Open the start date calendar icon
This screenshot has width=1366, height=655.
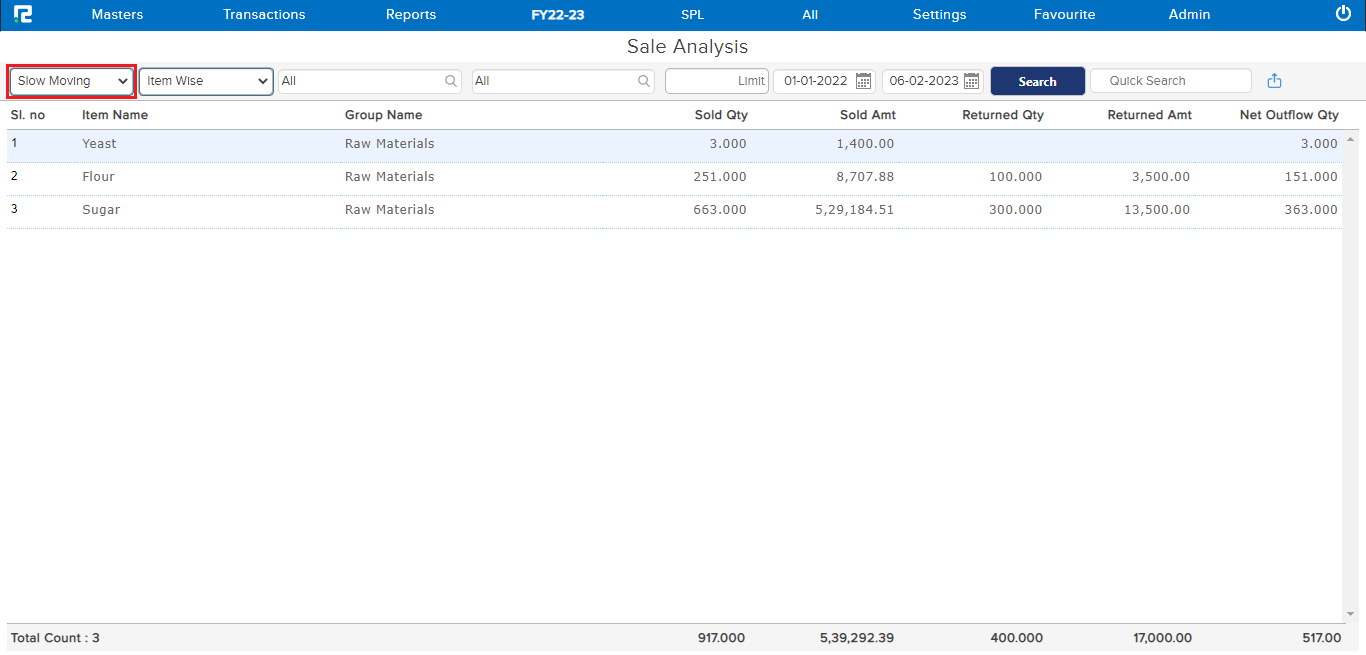[x=864, y=81]
